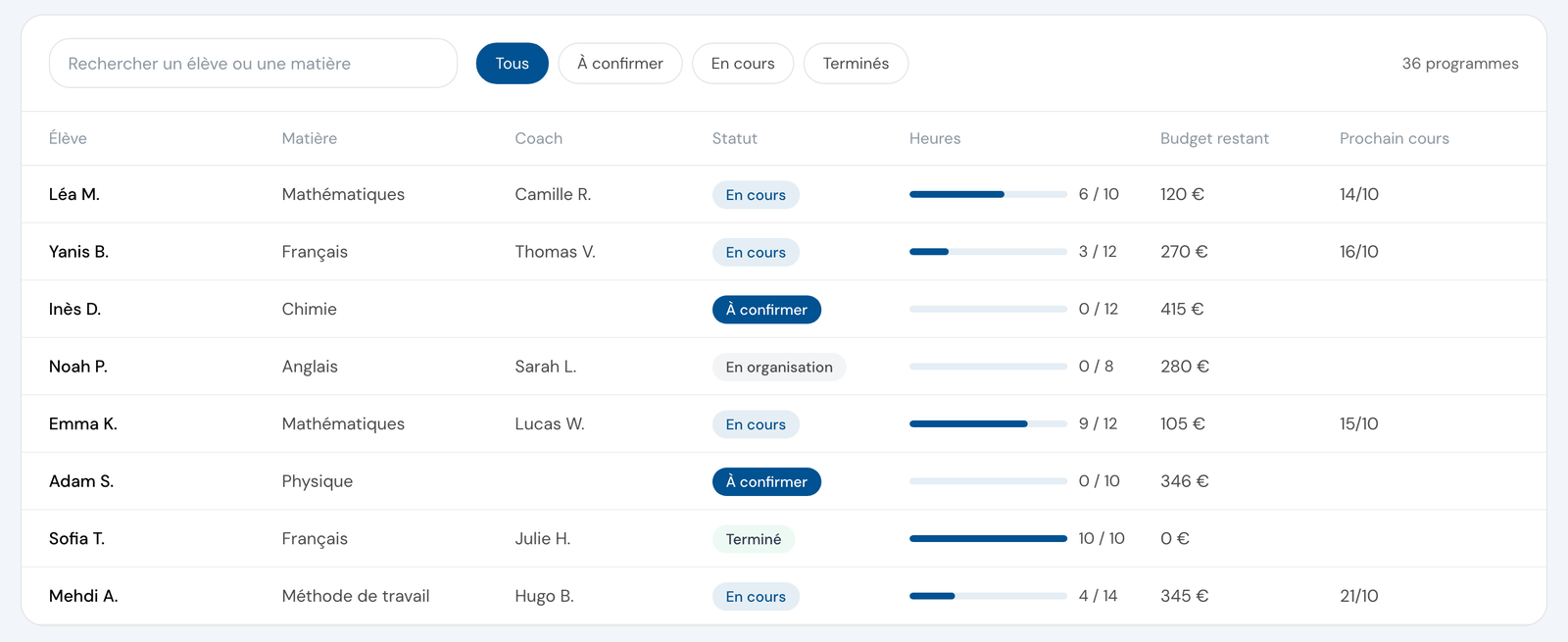Select student name 'Adam S.'

[81, 481]
